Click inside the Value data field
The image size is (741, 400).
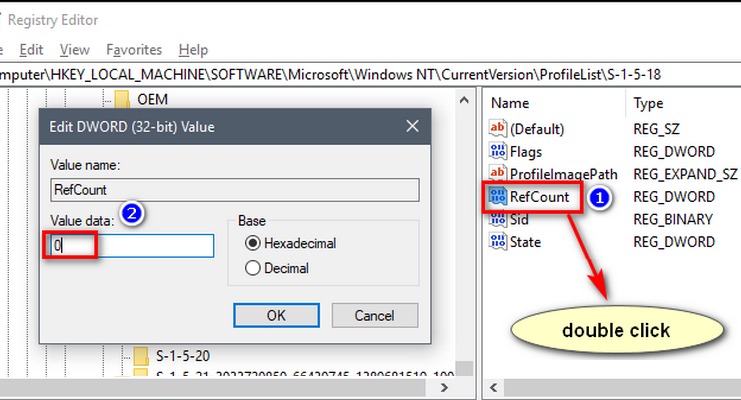[x=132, y=246]
